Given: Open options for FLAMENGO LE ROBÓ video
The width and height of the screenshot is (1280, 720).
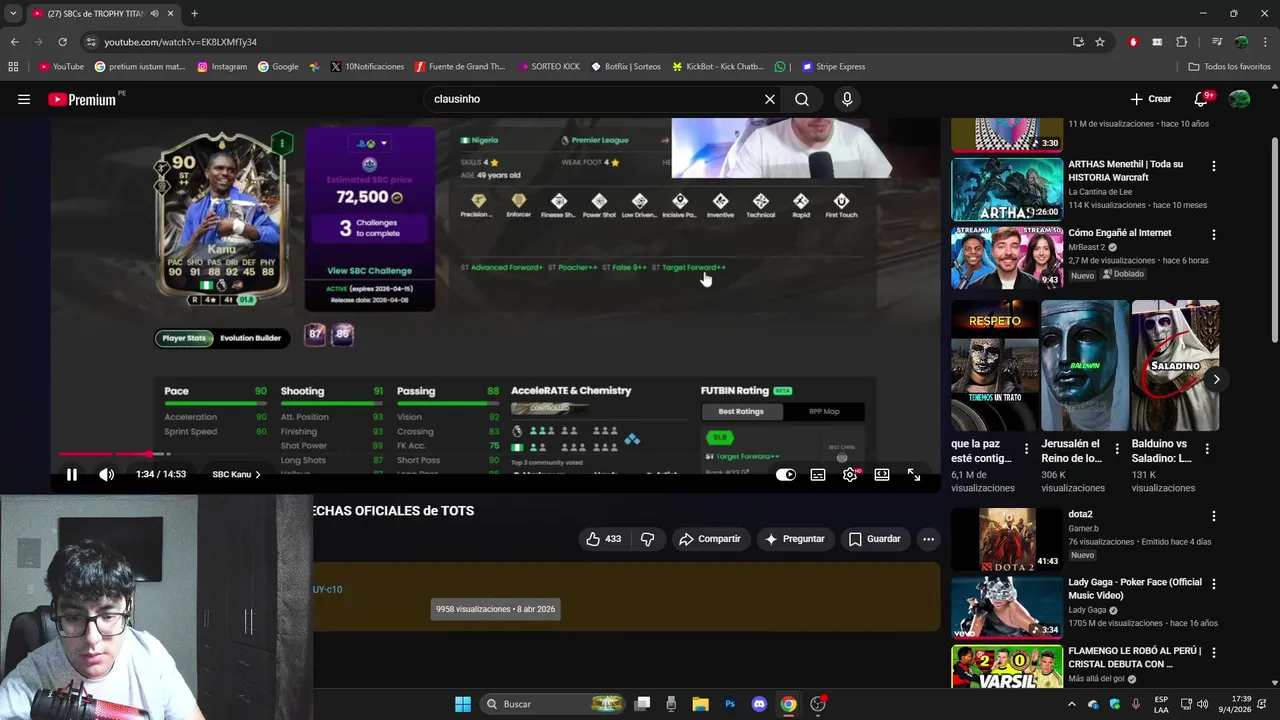Looking at the screenshot, I should pos(1214,653).
